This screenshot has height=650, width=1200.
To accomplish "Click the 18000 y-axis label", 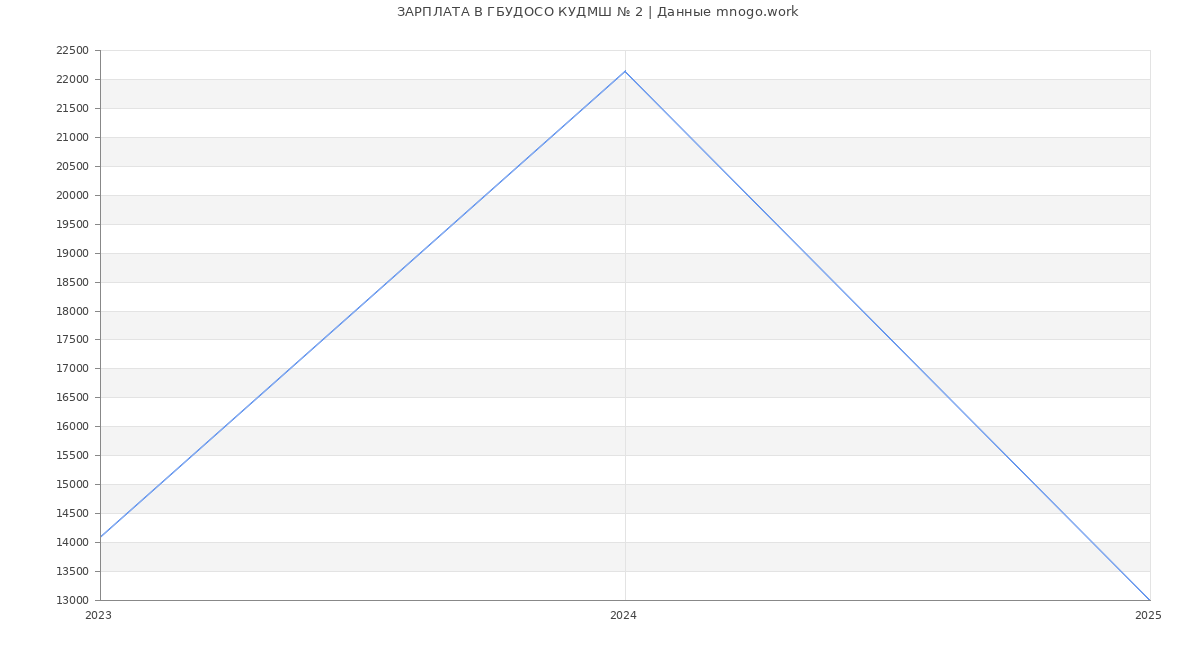I will tap(72, 312).
